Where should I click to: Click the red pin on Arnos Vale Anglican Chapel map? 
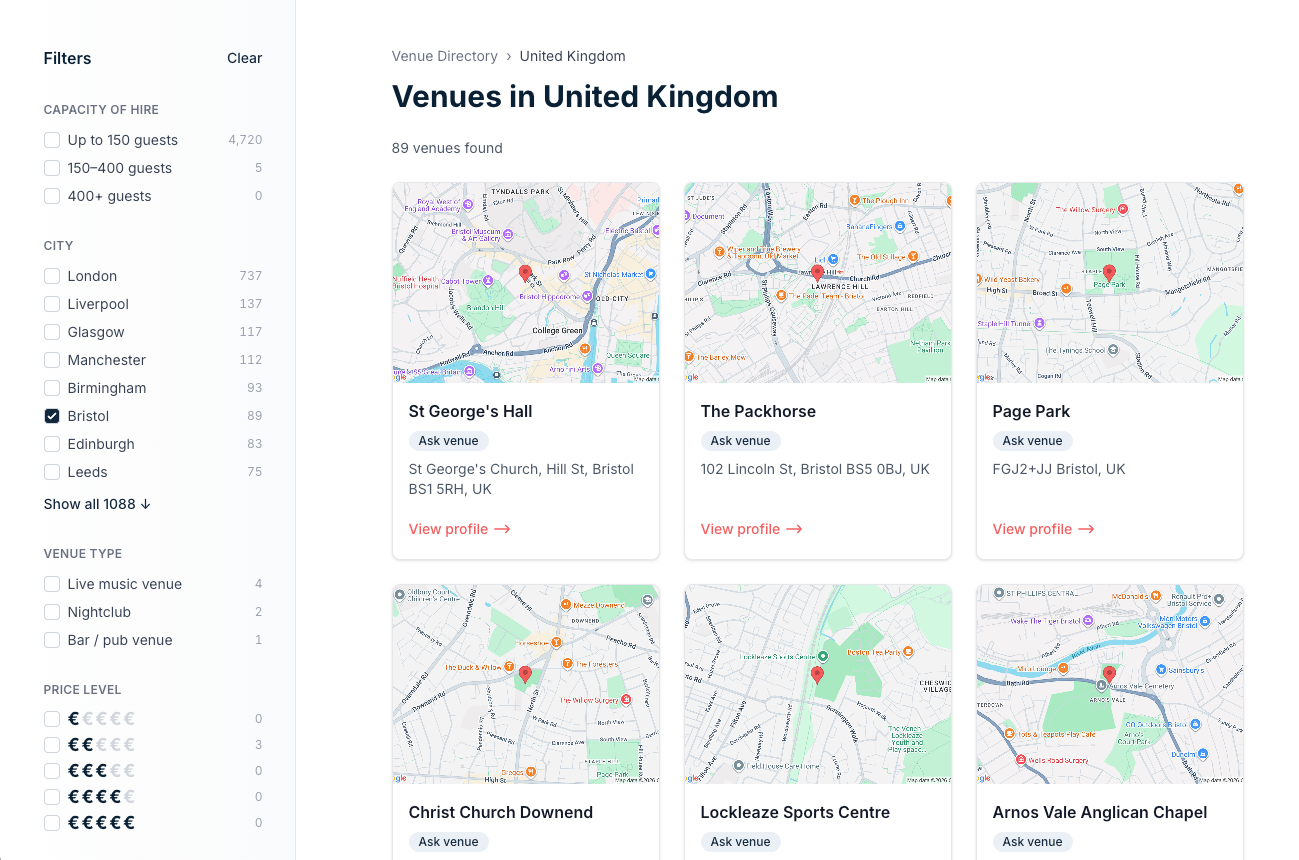pyautogui.click(x=1109, y=675)
